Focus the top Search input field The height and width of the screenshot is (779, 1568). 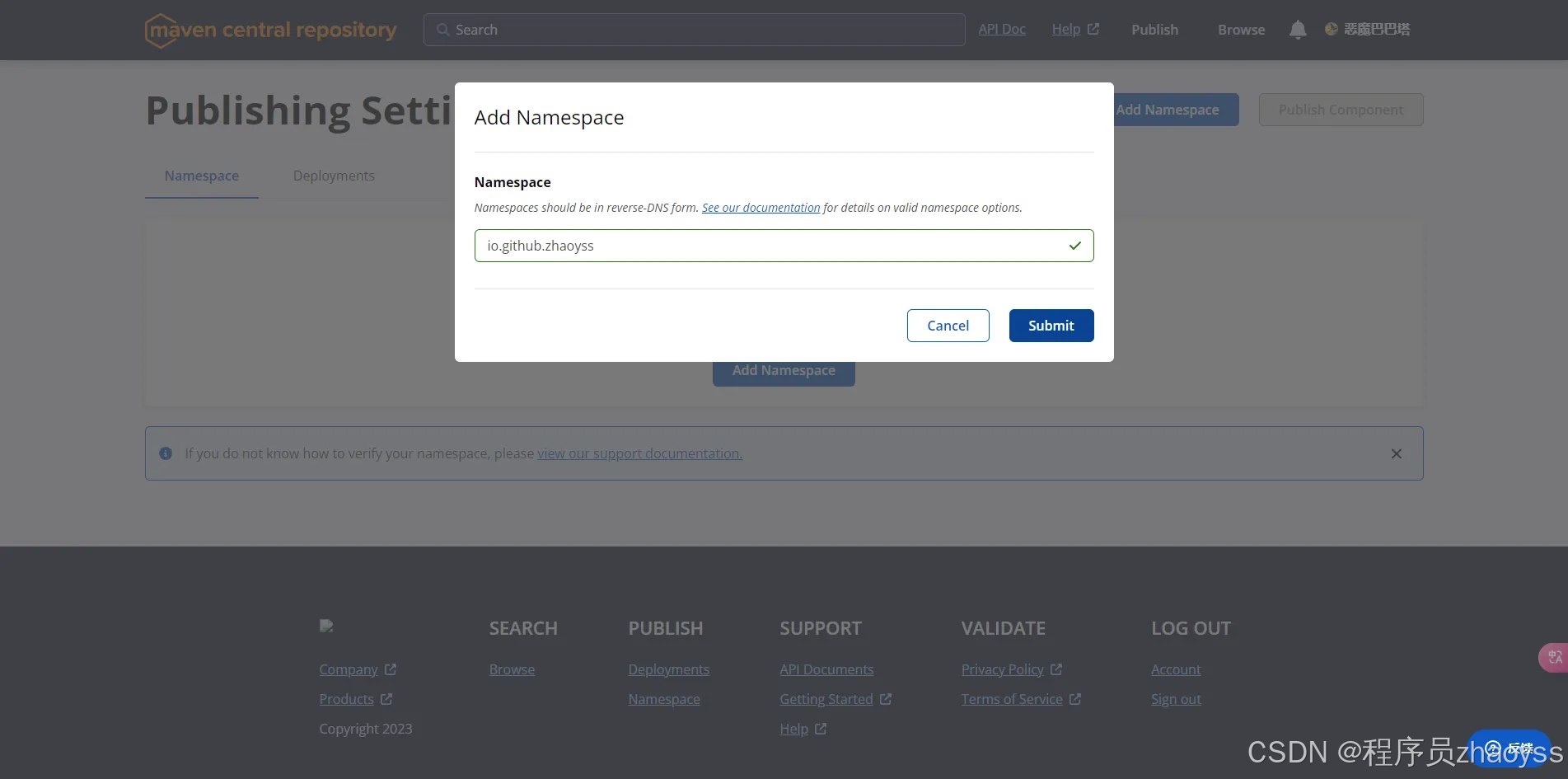694,30
